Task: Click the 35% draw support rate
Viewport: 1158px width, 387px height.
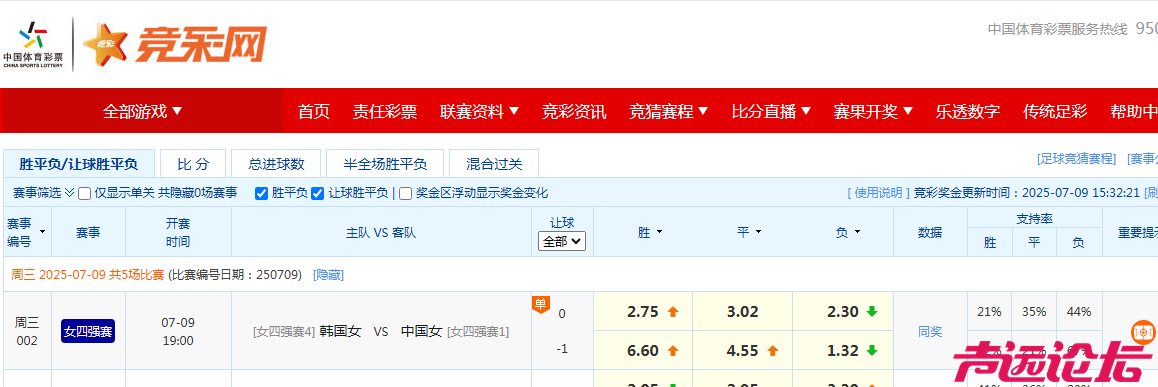Action: coord(1034,312)
